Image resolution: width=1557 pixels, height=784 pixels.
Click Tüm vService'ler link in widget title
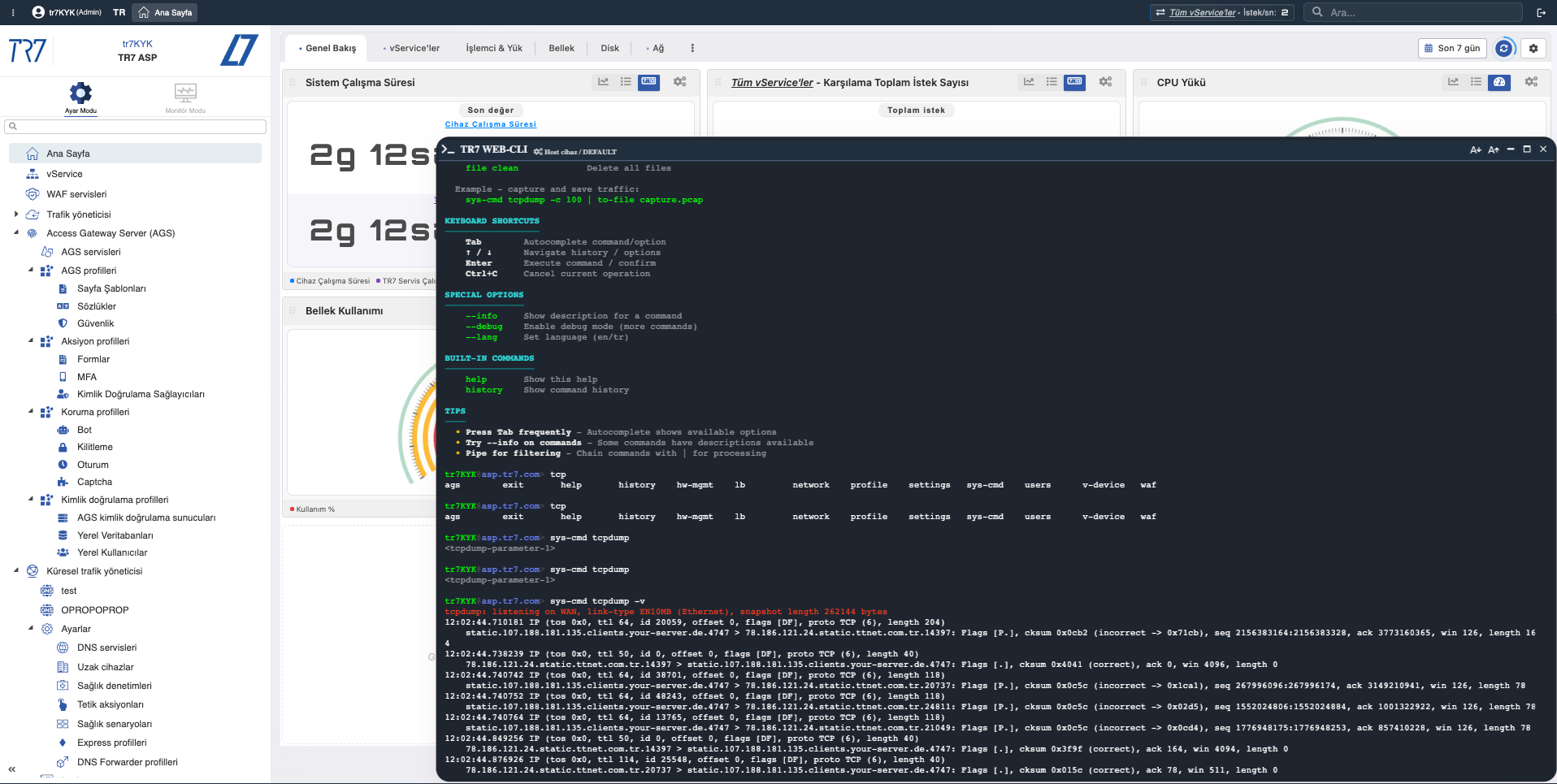pyautogui.click(x=772, y=82)
